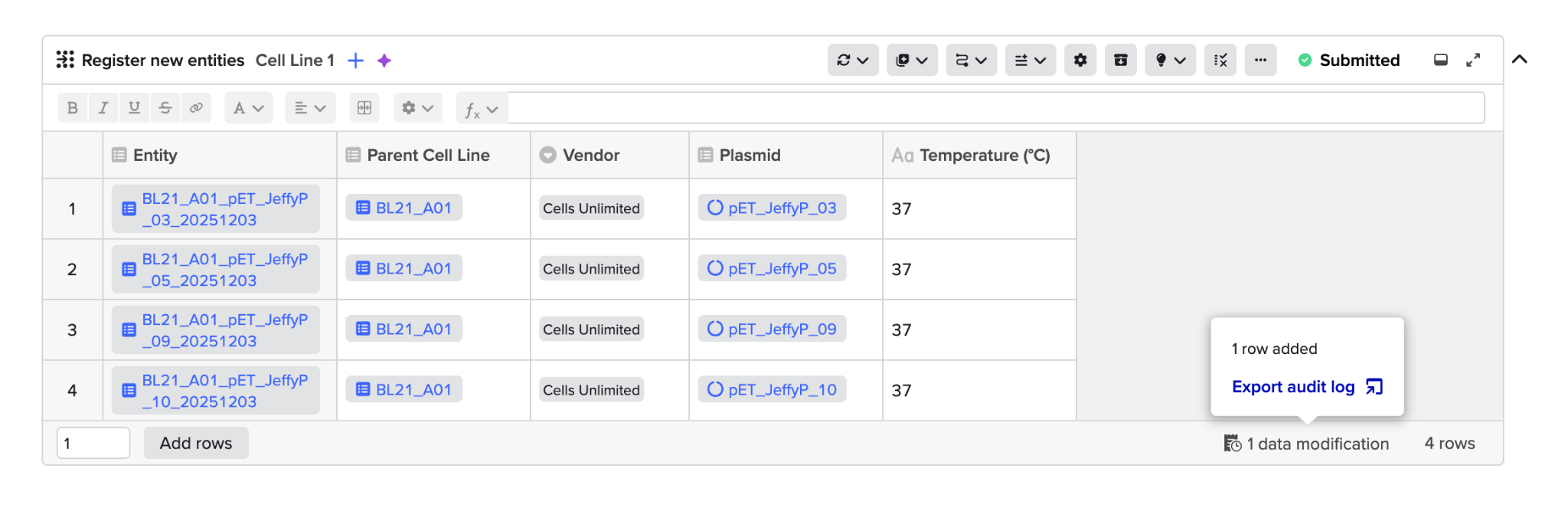Click the merge cells icon
This screenshot has width=1568, height=505.
(x=364, y=108)
